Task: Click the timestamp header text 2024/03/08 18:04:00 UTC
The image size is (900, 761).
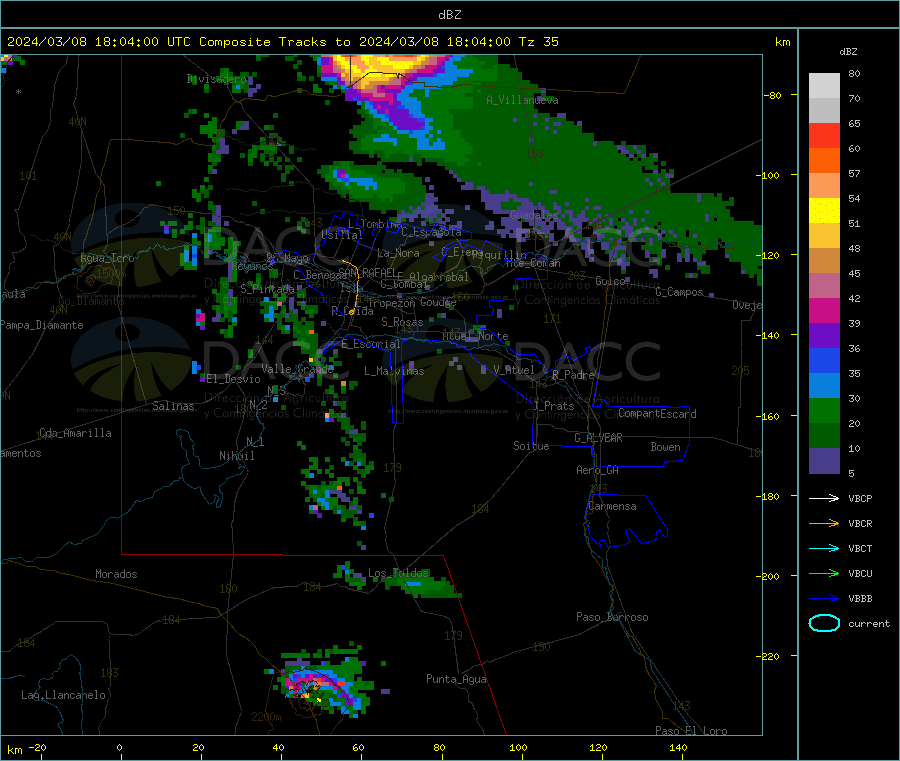Action: [x=98, y=42]
